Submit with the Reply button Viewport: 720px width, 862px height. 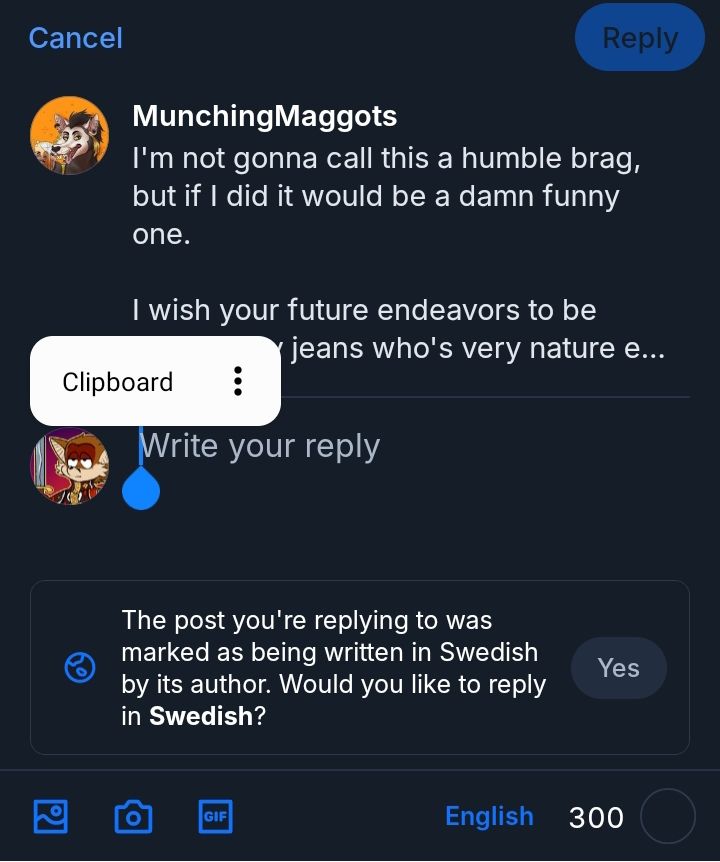[640, 38]
